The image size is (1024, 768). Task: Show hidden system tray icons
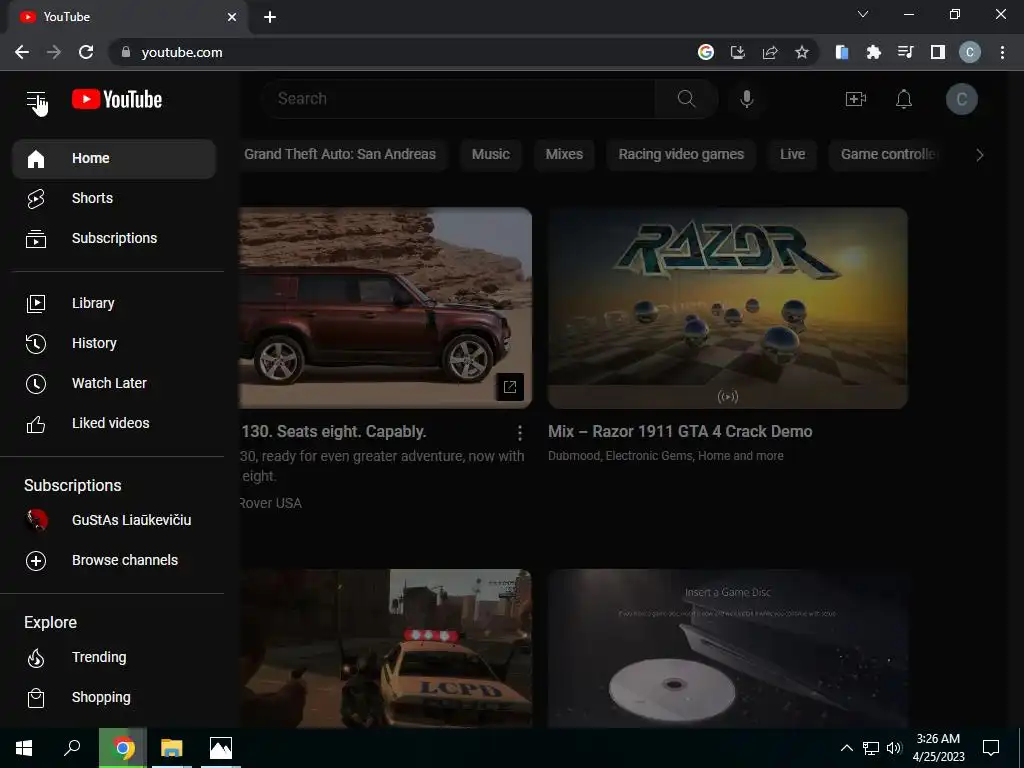point(846,748)
